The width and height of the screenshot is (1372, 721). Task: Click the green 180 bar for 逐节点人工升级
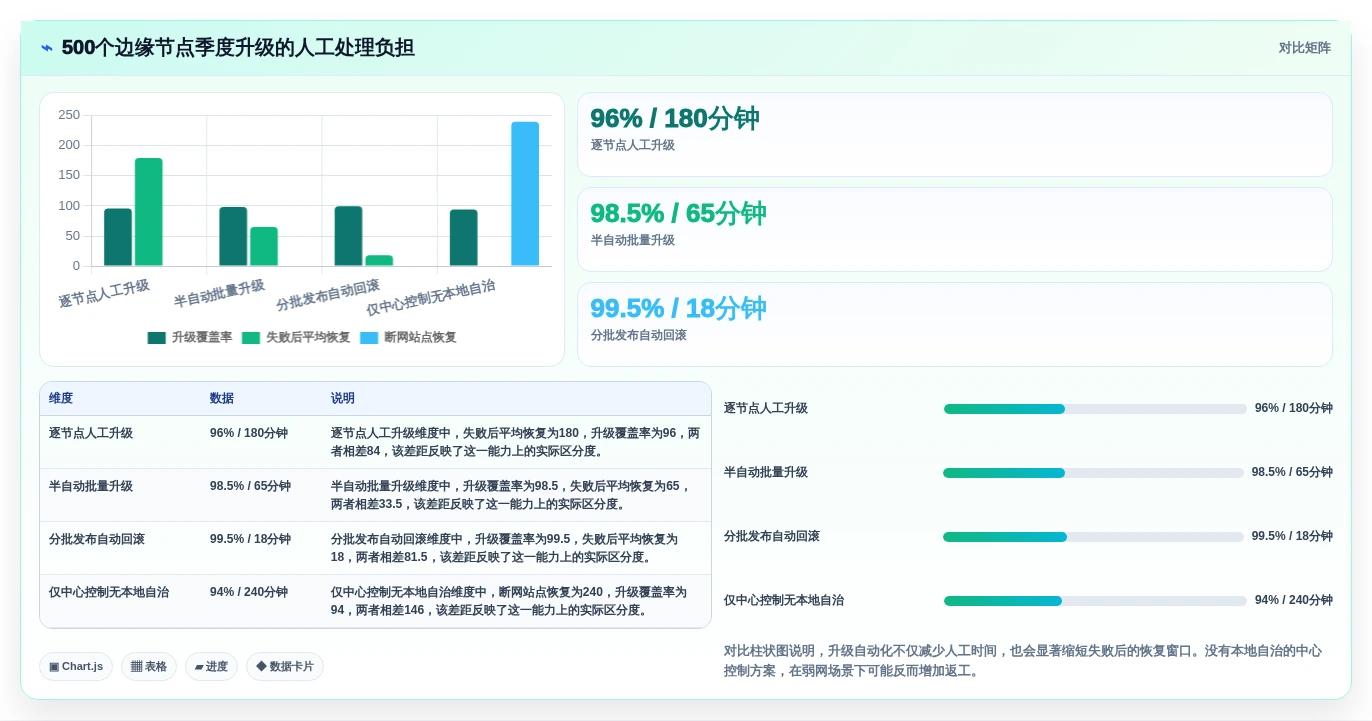149,212
